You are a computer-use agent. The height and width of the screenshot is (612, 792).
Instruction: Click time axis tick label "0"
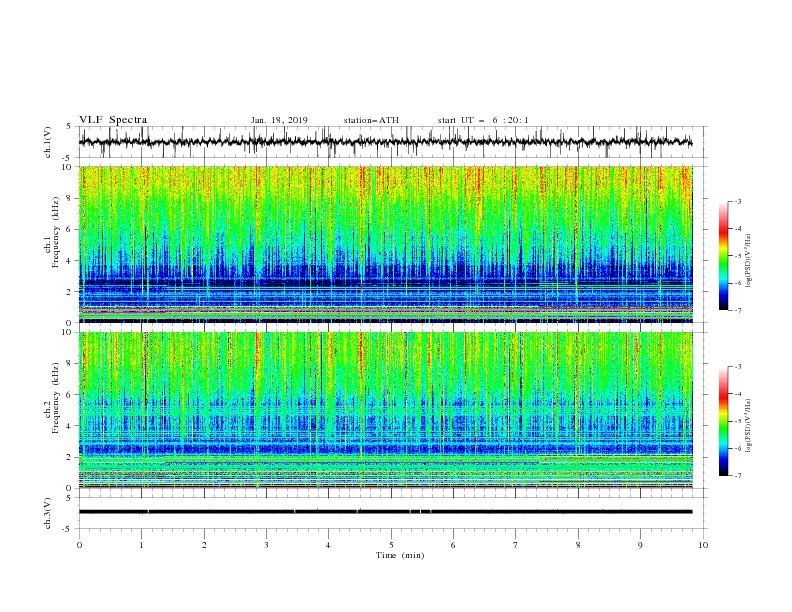pyautogui.click(x=79, y=545)
